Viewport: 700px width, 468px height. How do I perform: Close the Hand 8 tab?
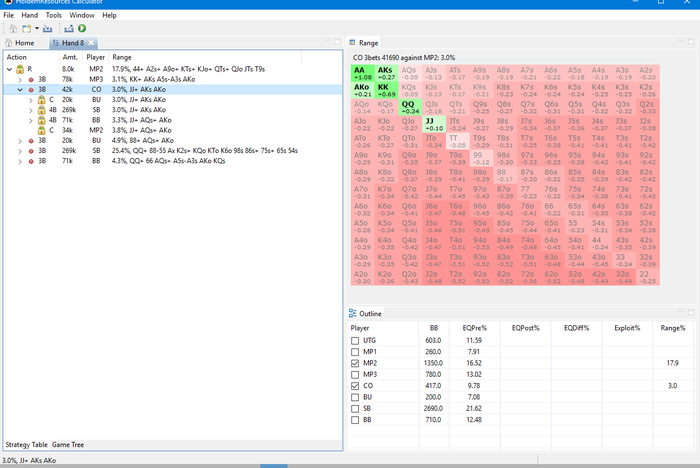click(91, 43)
